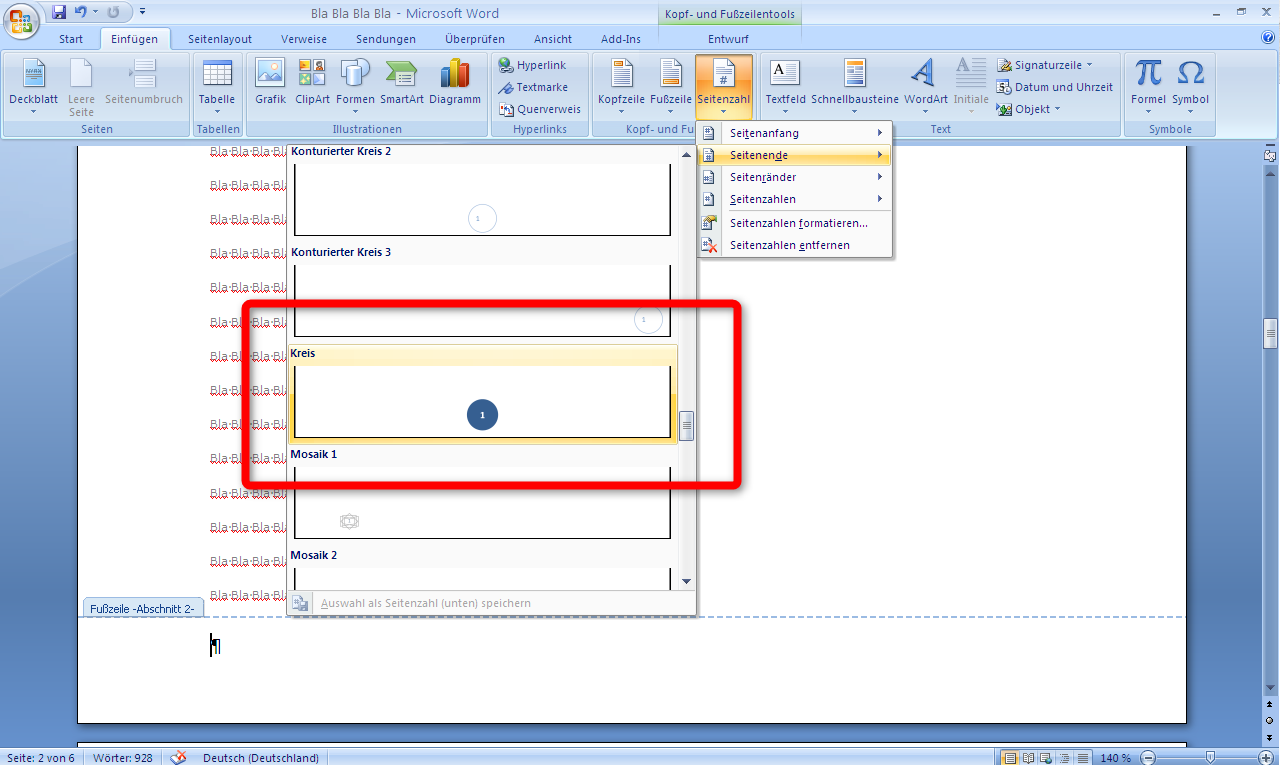Open Seitenzahlen formatieren dialog
The width and height of the screenshot is (1280, 765).
tap(798, 223)
